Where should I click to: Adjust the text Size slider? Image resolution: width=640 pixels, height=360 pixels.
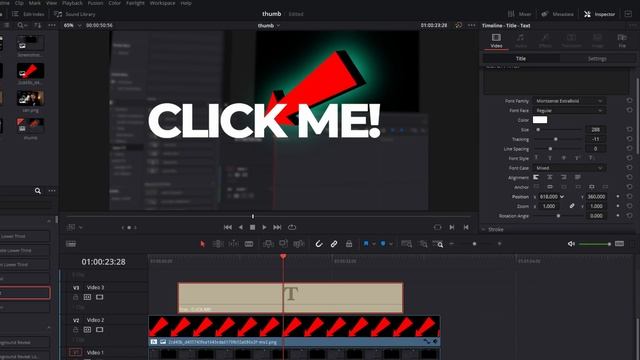coord(558,130)
